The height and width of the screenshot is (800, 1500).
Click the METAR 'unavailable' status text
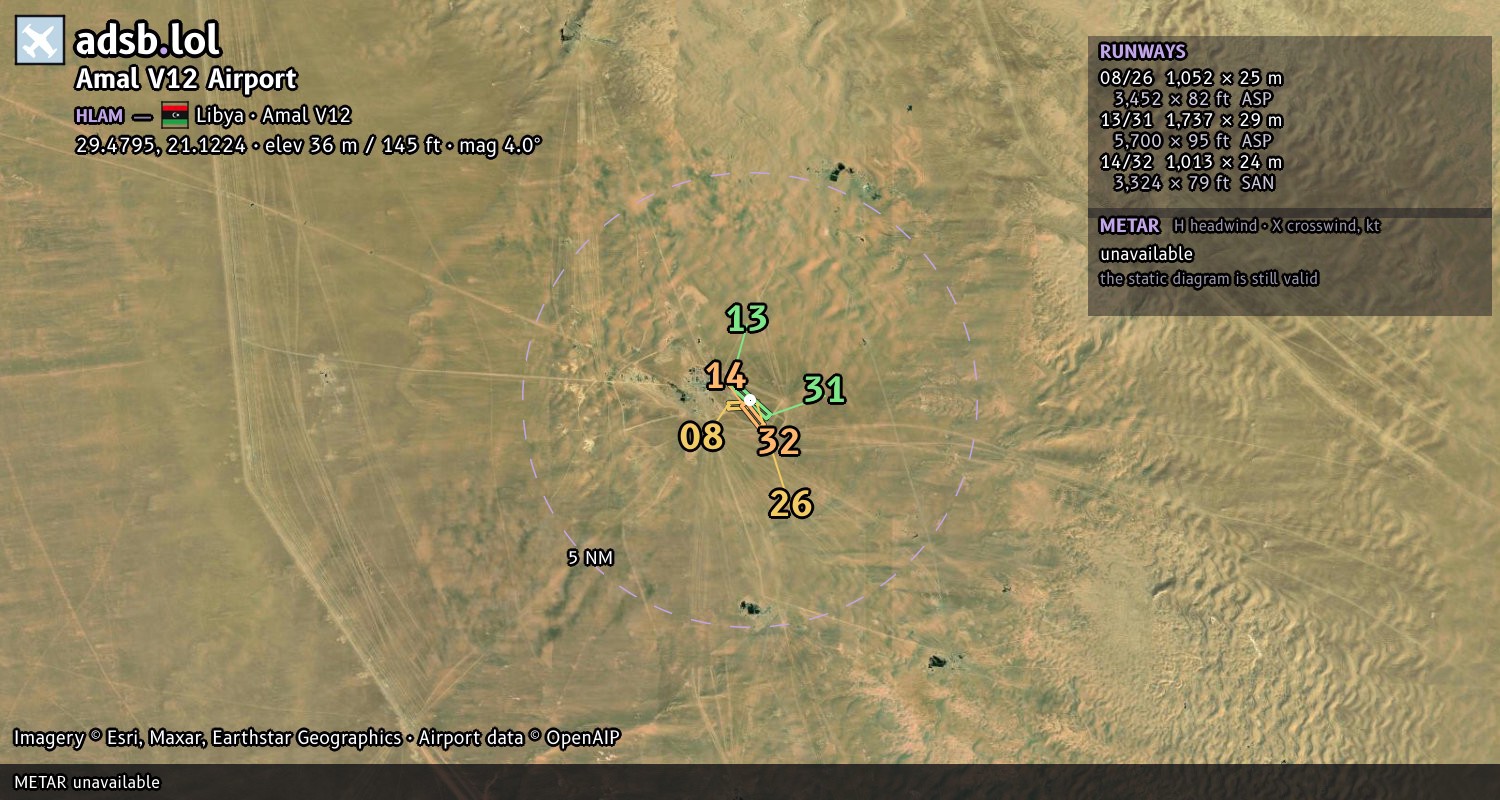pyautogui.click(x=1146, y=254)
